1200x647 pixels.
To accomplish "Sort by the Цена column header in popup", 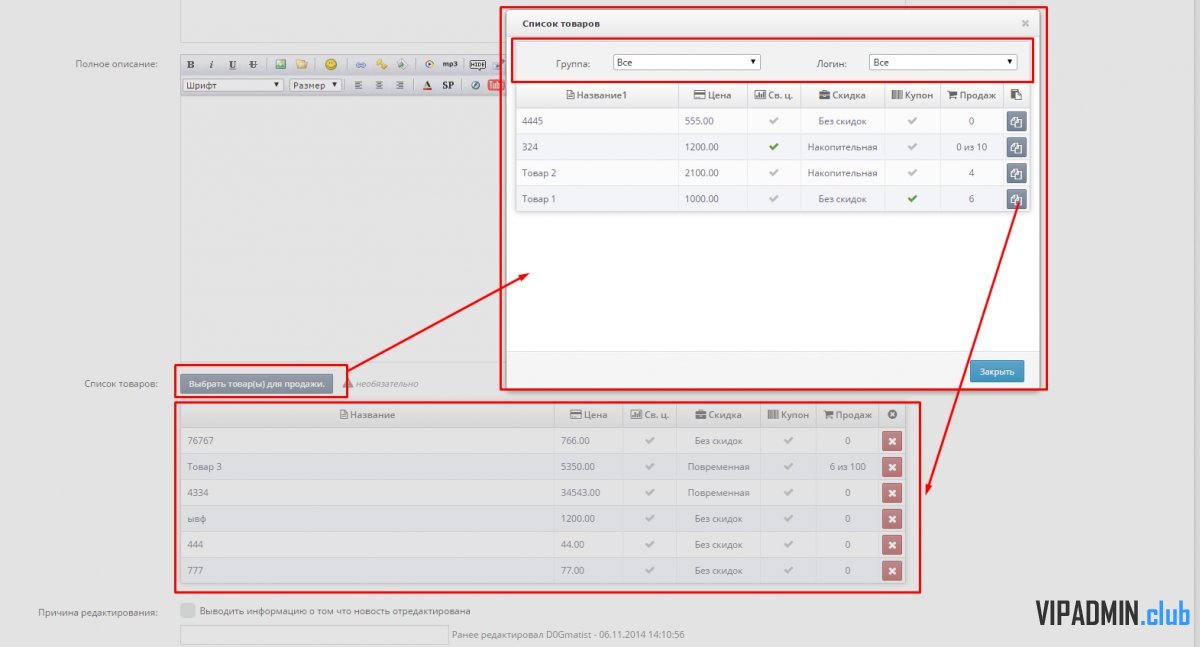I will (x=712, y=95).
